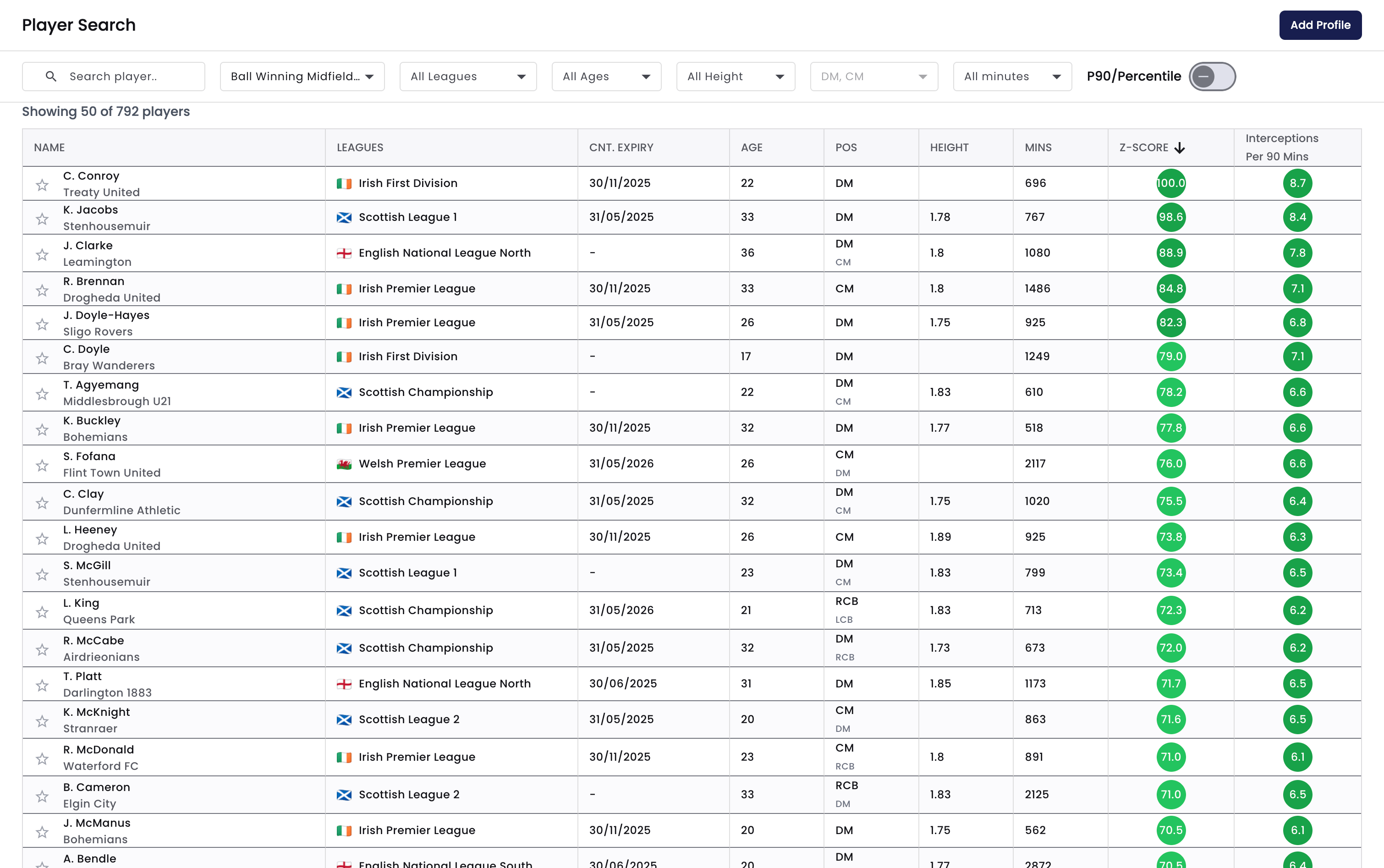
Task: Click the Z-SCORE sort arrow
Action: [x=1180, y=148]
